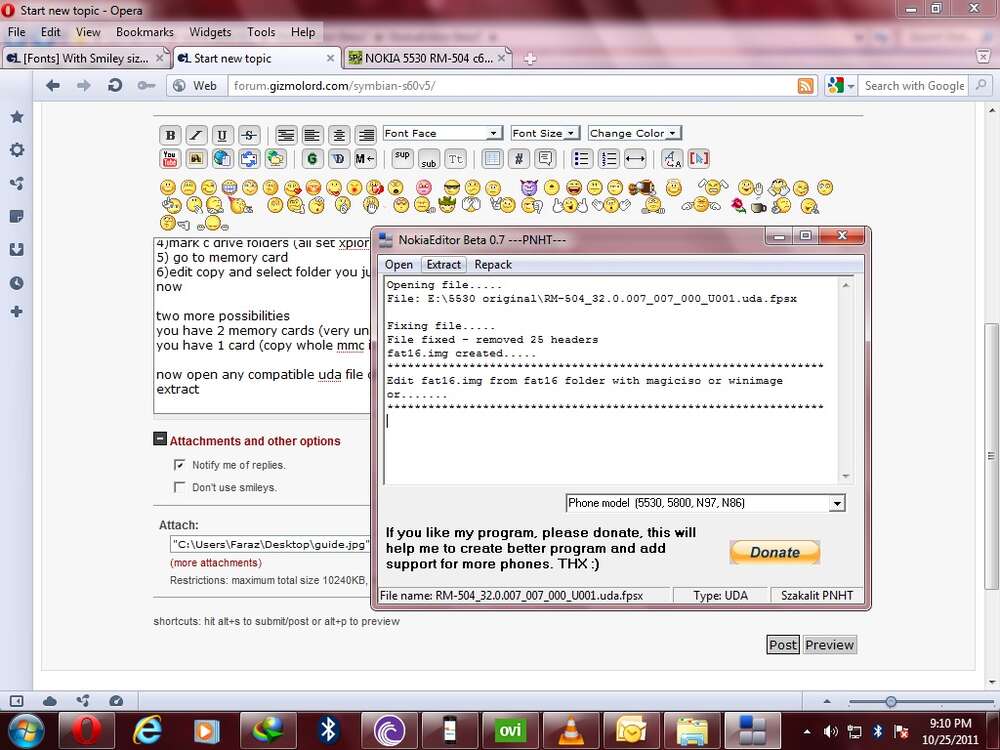This screenshot has height=750, width=1000.
Task: Insert the red rose smiley
Action: click(738, 205)
